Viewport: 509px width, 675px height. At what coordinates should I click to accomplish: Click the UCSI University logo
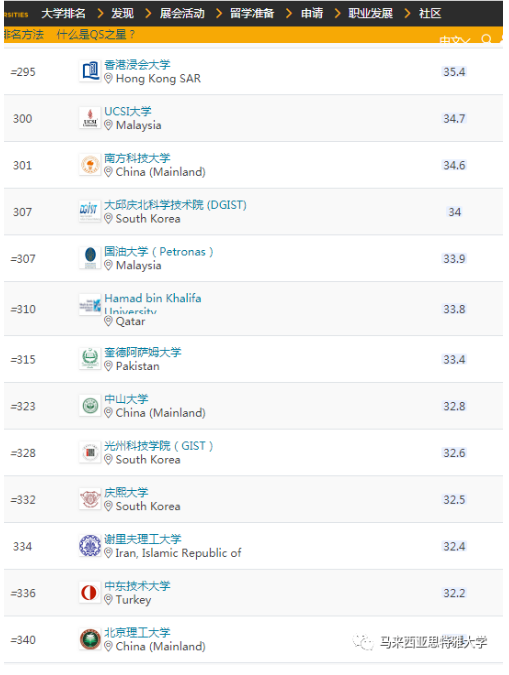click(90, 118)
